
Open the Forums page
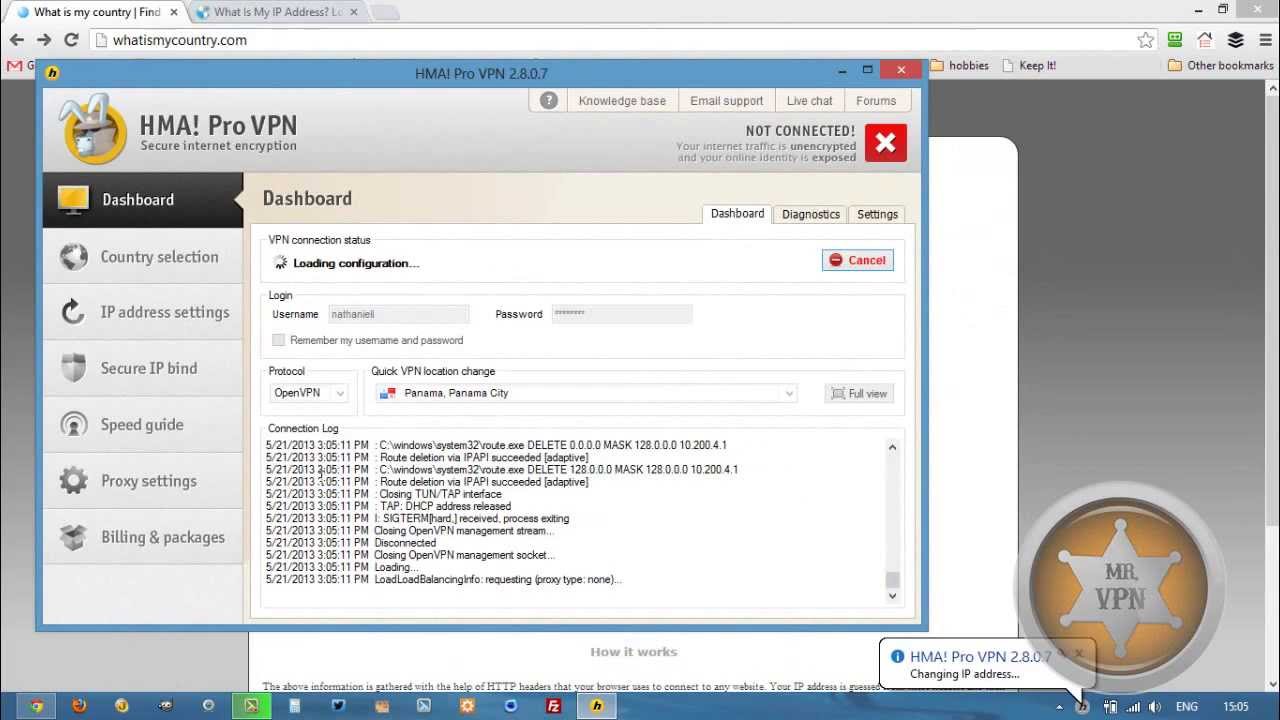point(876,100)
